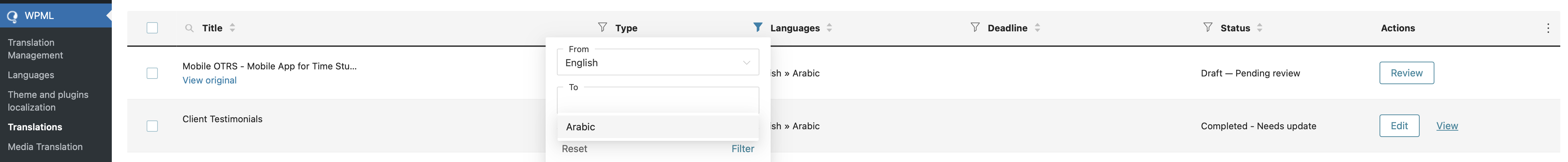This screenshot has width=1568, height=162.
Task: Sort by the Languages column arrows
Action: (x=829, y=28)
